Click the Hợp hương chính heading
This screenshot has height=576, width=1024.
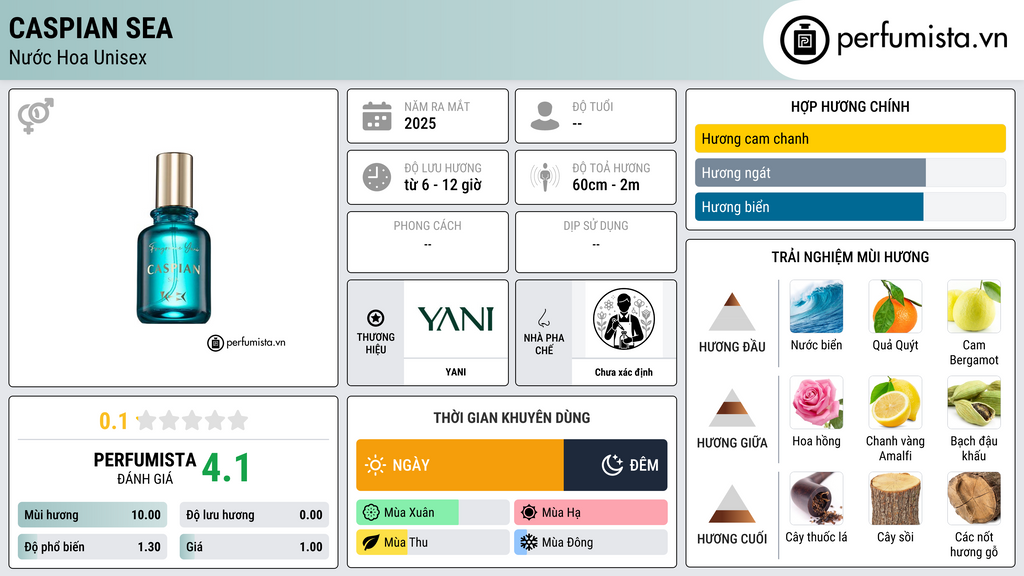point(850,106)
